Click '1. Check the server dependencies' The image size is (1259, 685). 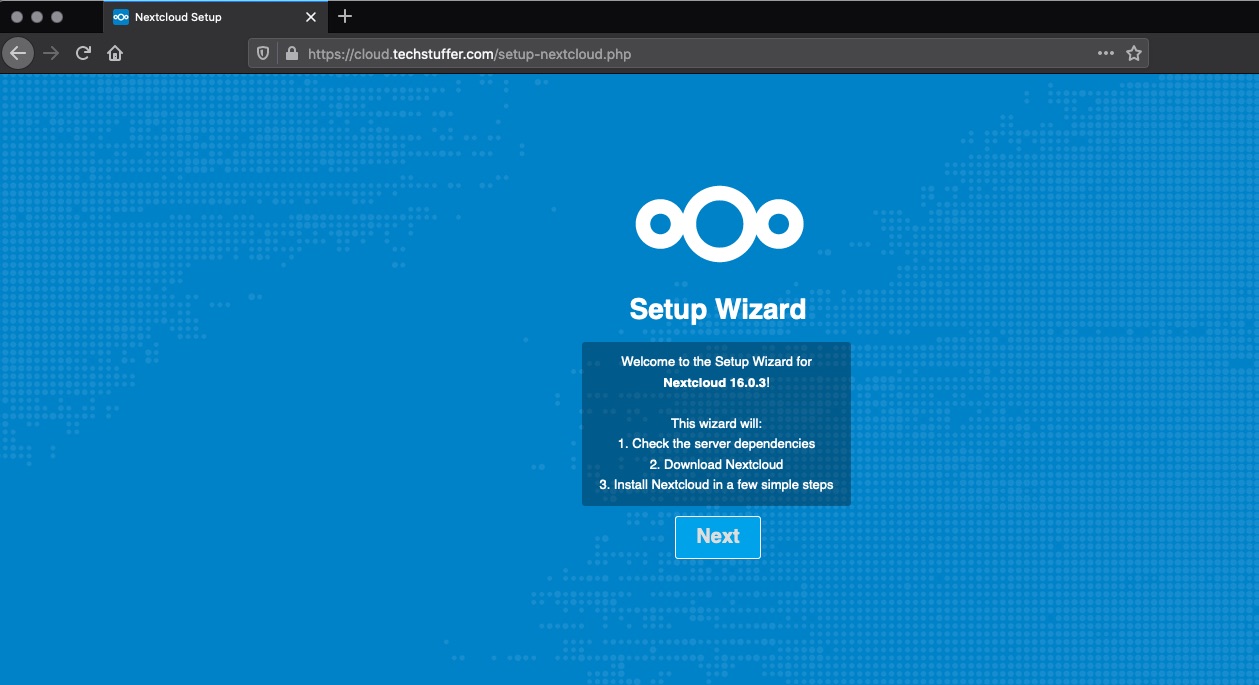coord(716,443)
